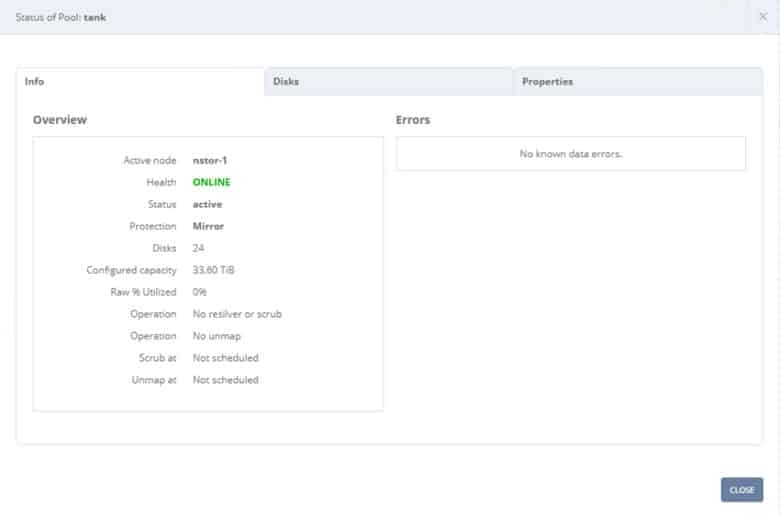Viewport: 780px width, 516px height.
Task: Open the Disks tab
Action: click(389, 82)
